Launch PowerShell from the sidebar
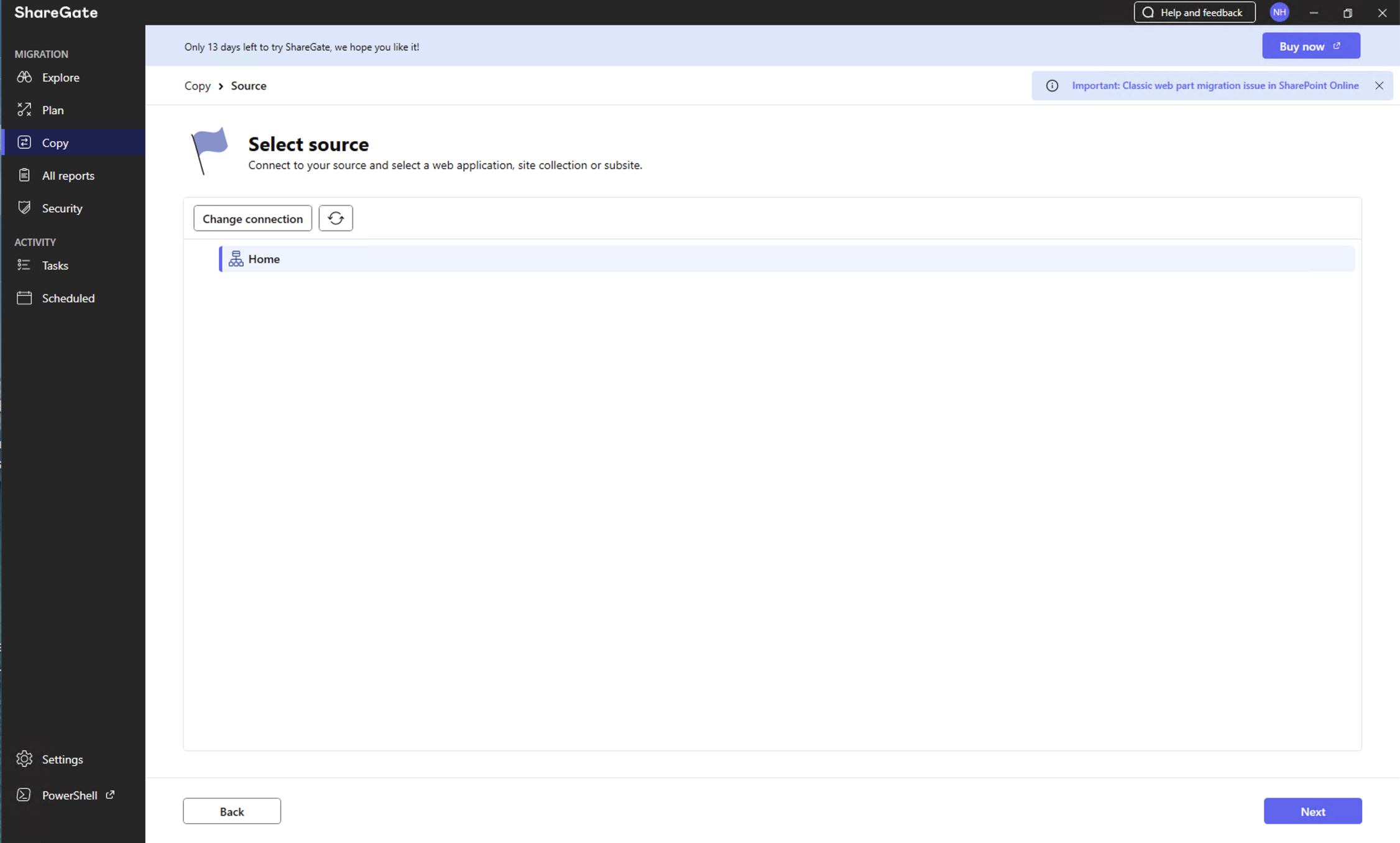Viewport: 1400px width, 843px height. point(73,795)
